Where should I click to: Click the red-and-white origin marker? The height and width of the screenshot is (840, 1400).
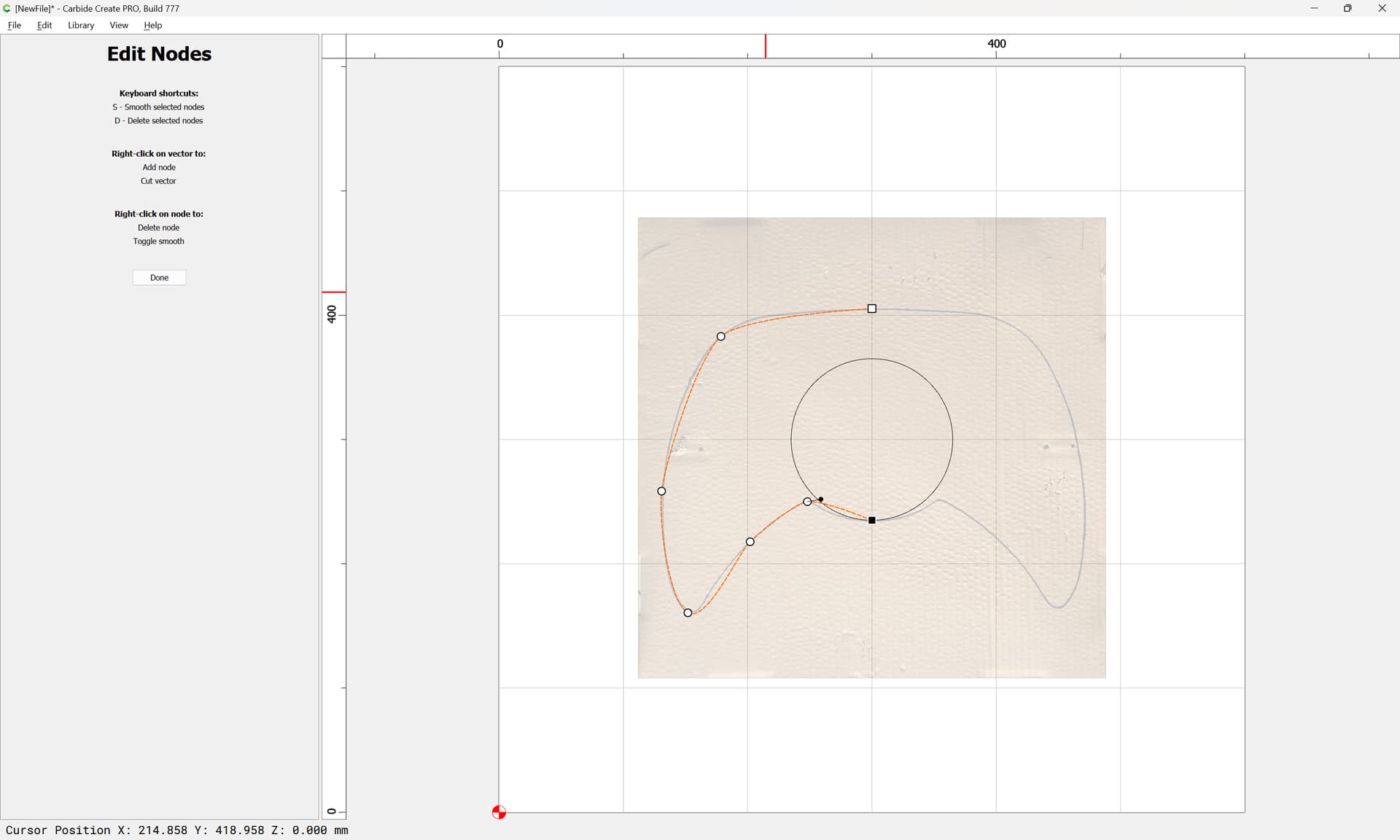[499, 812]
